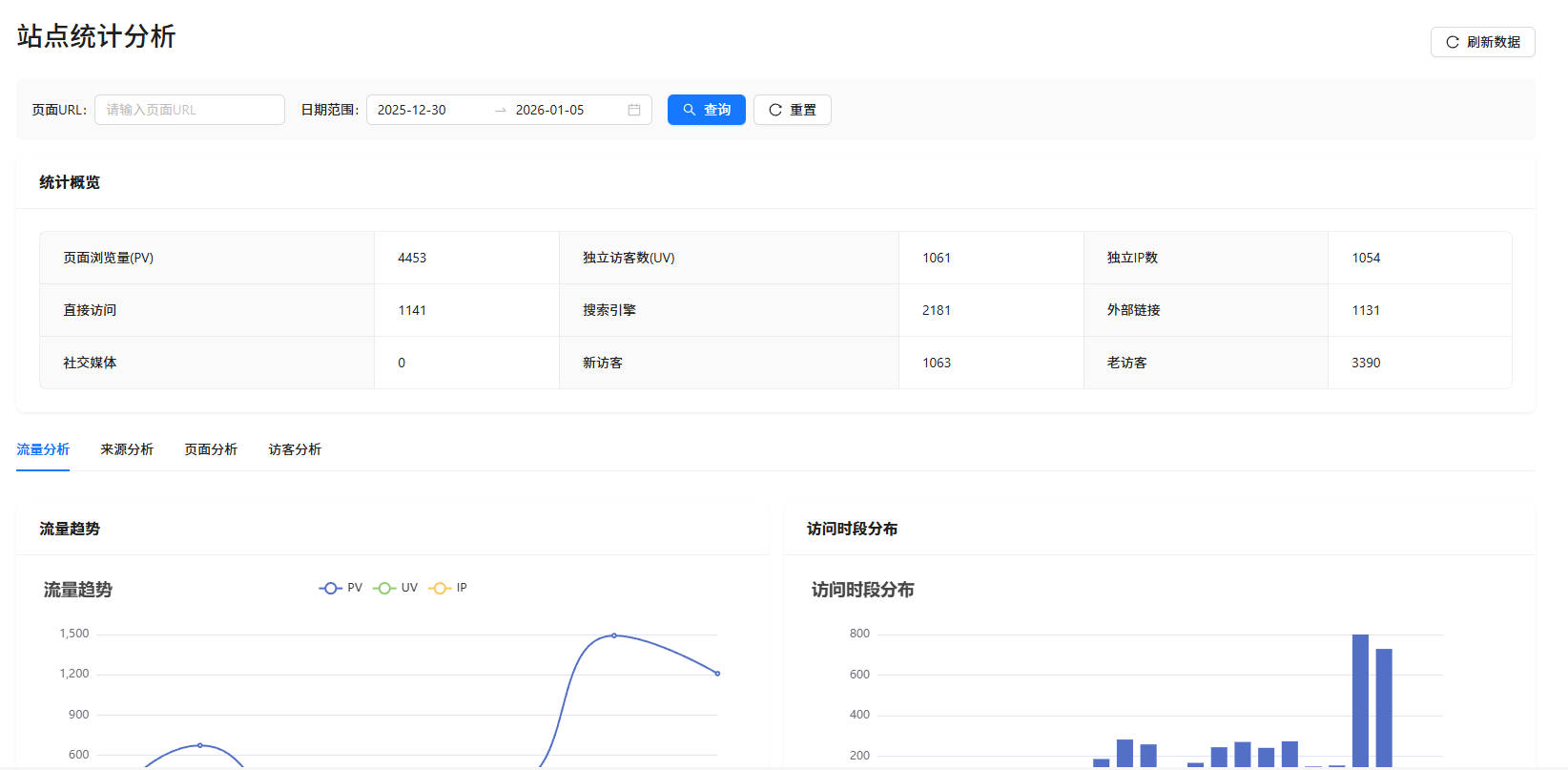Switch to the 页面分析 tab
The width and height of the screenshot is (1568, 770).
[211, 449]
